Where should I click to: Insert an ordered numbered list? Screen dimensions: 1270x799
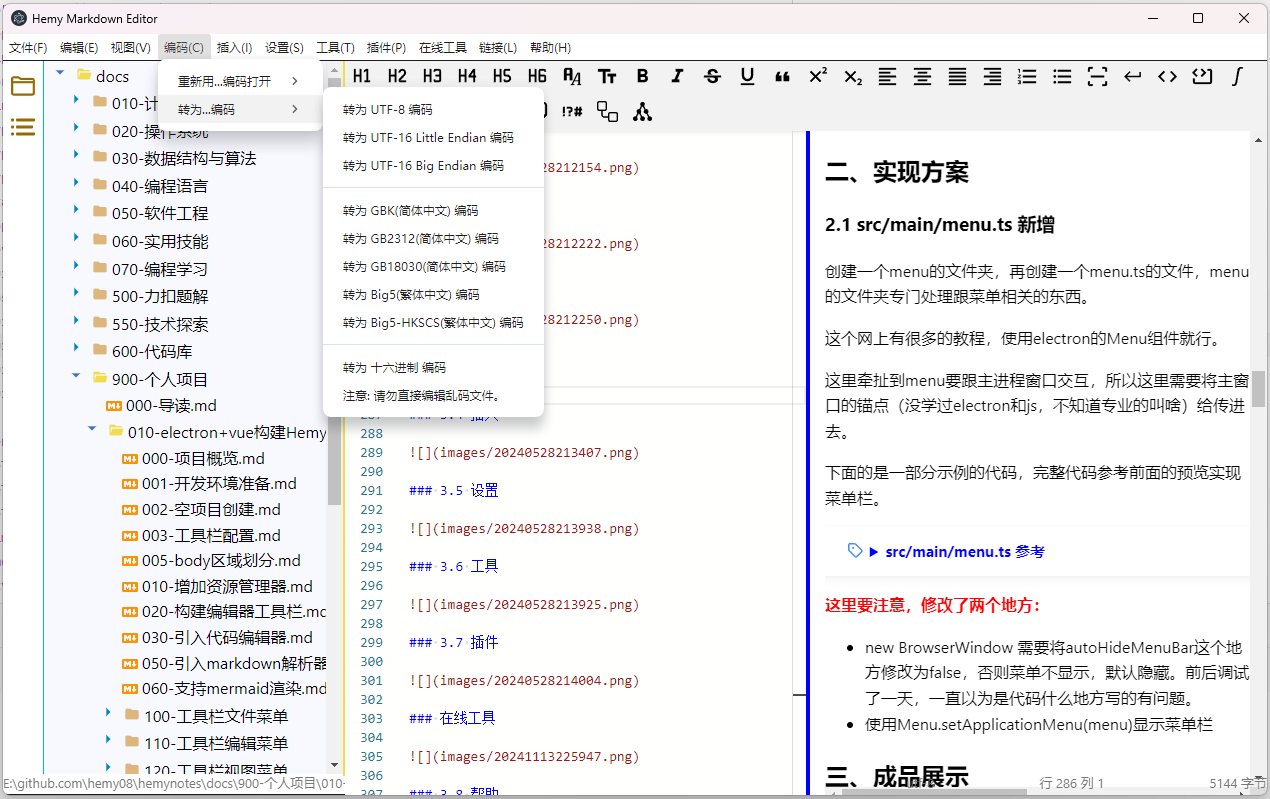[1027, 77]
